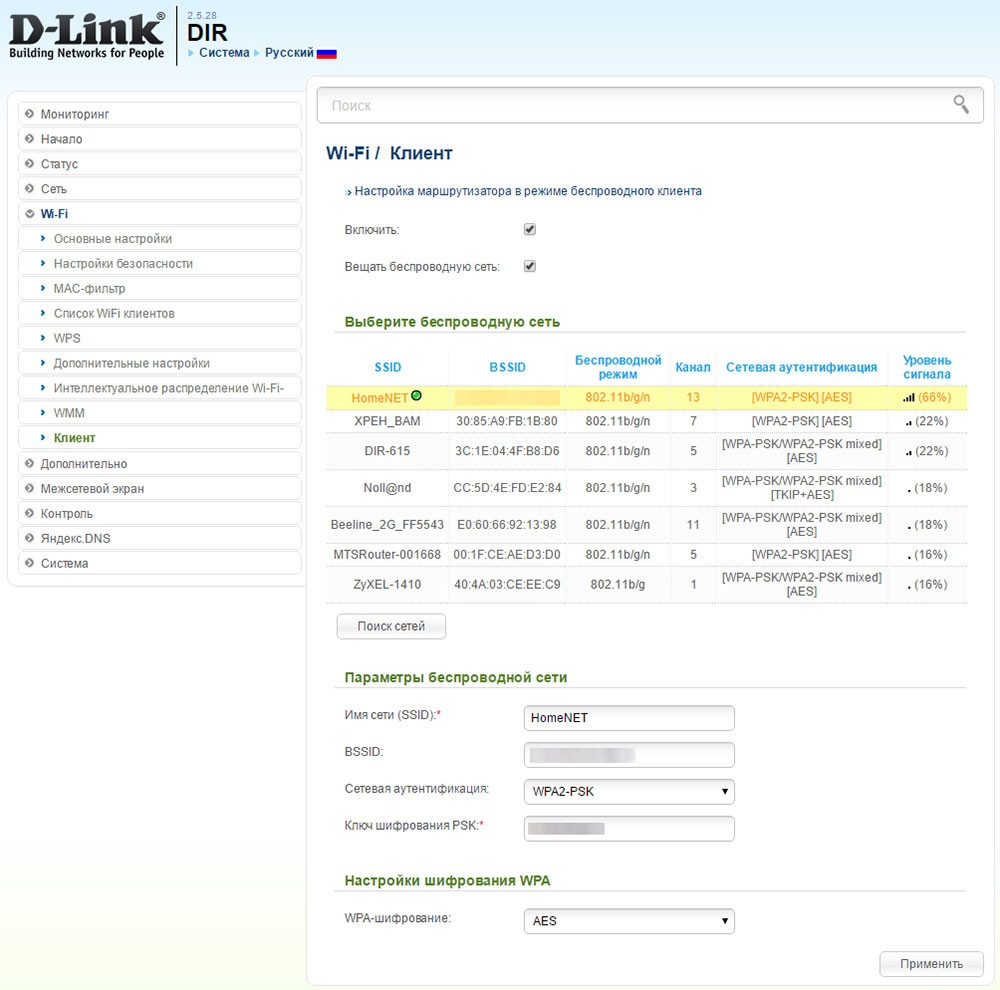Click BSSID 30:85:A9:FB:1B:80 cell
The image size is (1000, 990).
click(507, 421)
